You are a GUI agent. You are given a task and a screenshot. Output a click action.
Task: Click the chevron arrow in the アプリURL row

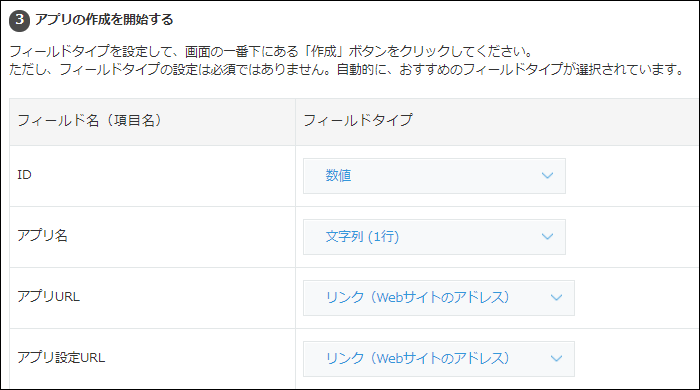coord(556,298)
